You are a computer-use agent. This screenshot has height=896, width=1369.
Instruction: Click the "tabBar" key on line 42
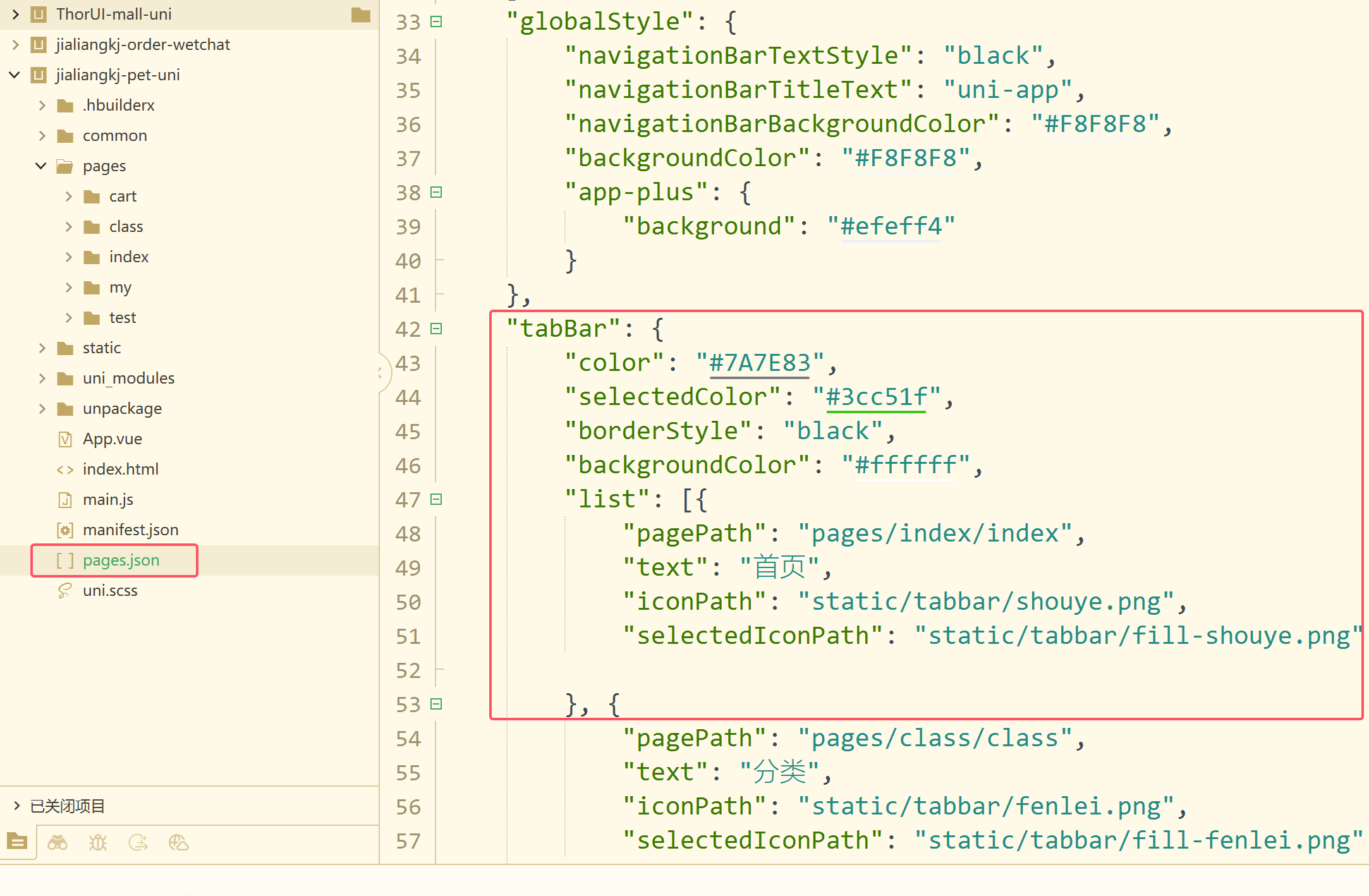click(x=563, y=329)
